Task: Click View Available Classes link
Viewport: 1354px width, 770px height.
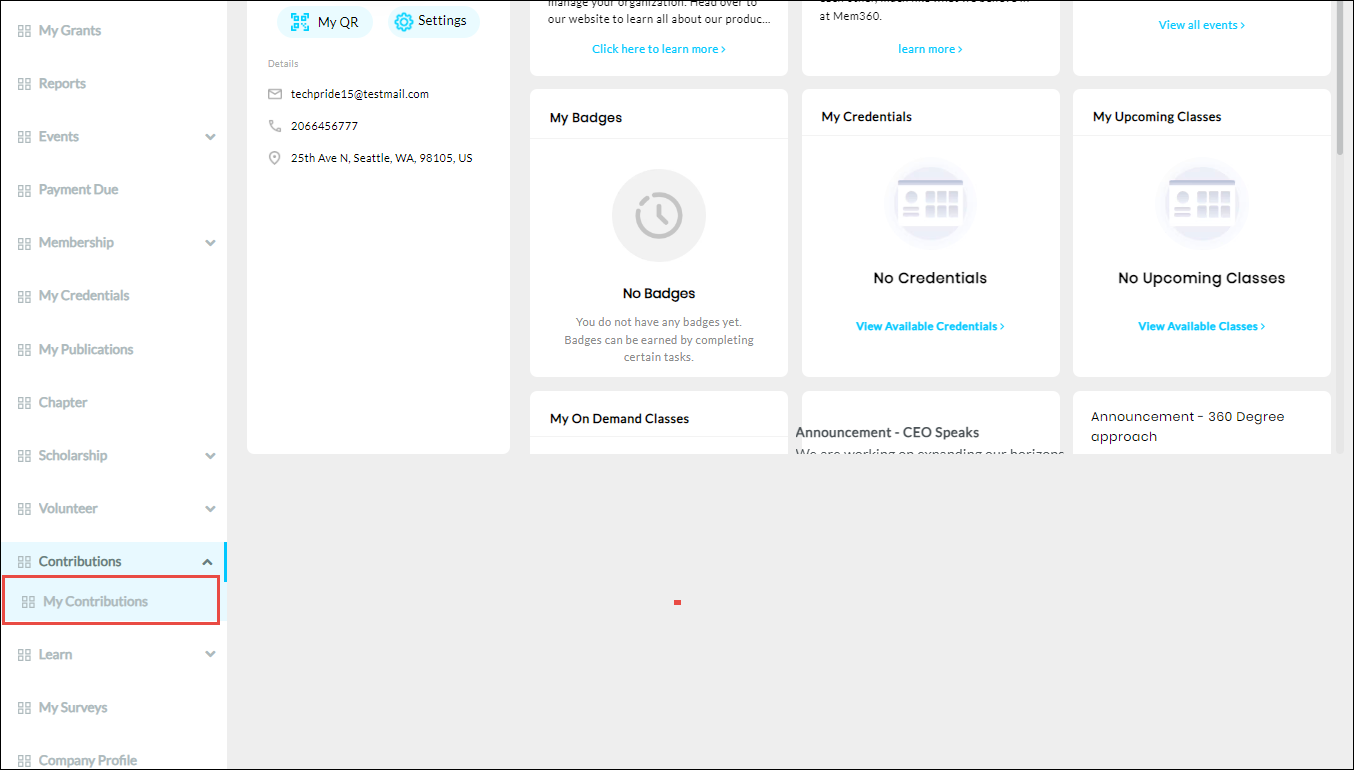Action: pyautogui.click(x=1201, y=326)
